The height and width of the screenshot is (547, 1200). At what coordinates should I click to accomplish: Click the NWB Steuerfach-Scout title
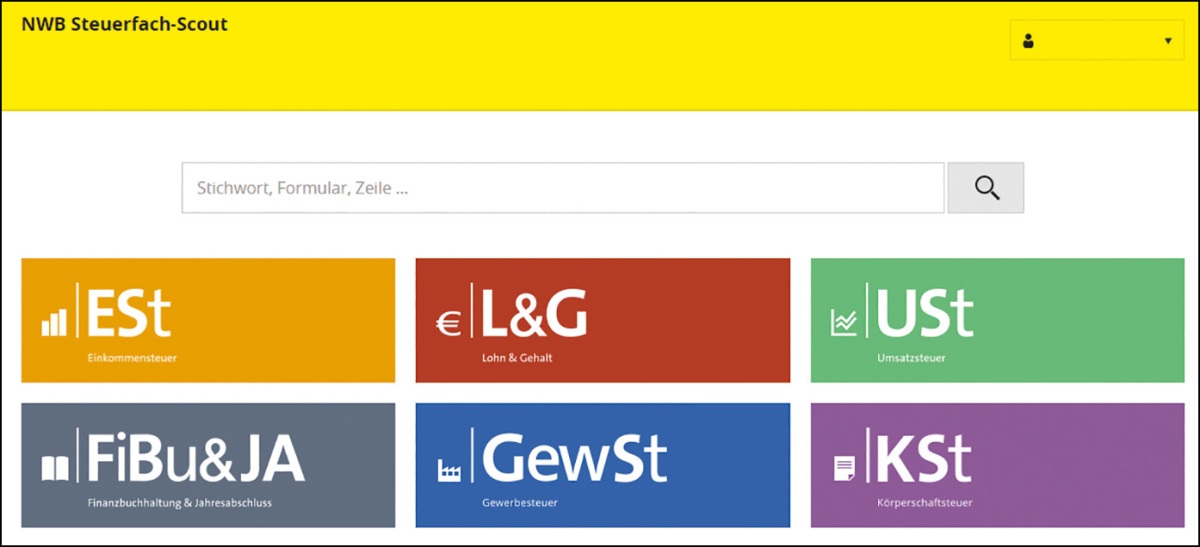124,24
